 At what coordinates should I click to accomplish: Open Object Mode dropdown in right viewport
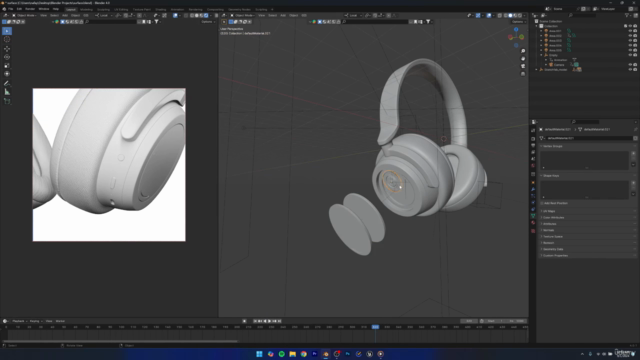(243, 16)
